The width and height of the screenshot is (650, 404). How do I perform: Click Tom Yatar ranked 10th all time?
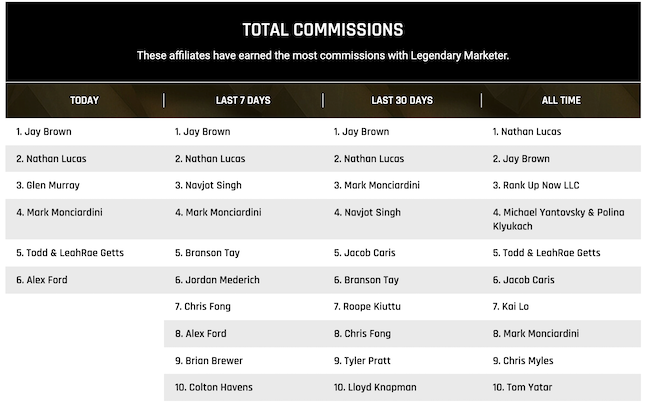point(522,387)
